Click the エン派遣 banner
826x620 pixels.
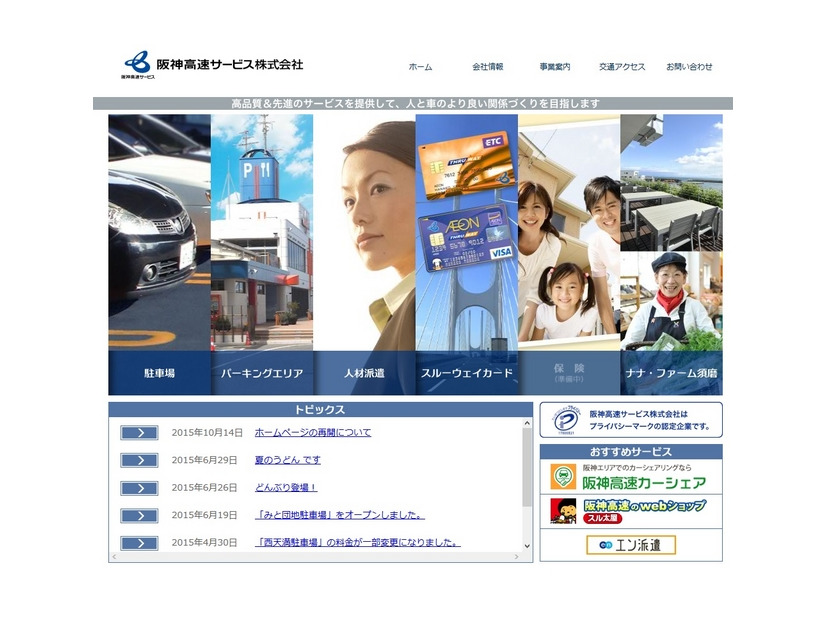[x=631, y=546]
